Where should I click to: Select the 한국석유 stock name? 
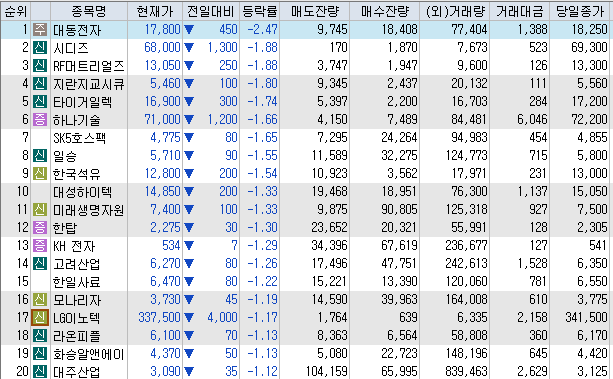[77, 174]
